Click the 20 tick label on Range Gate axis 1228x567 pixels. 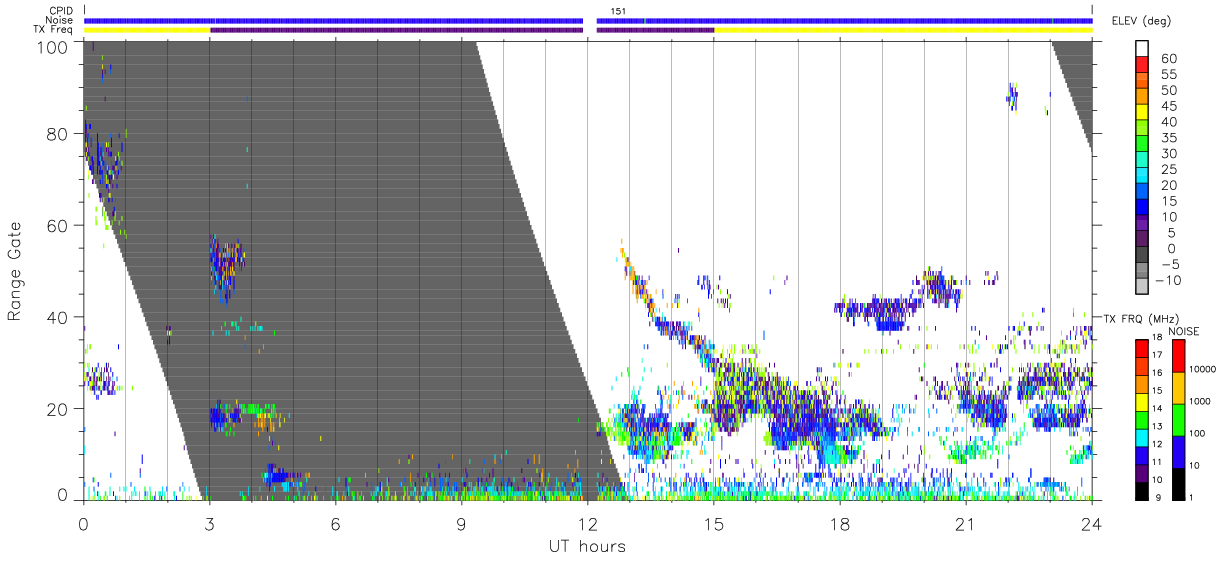pos(58,408)
